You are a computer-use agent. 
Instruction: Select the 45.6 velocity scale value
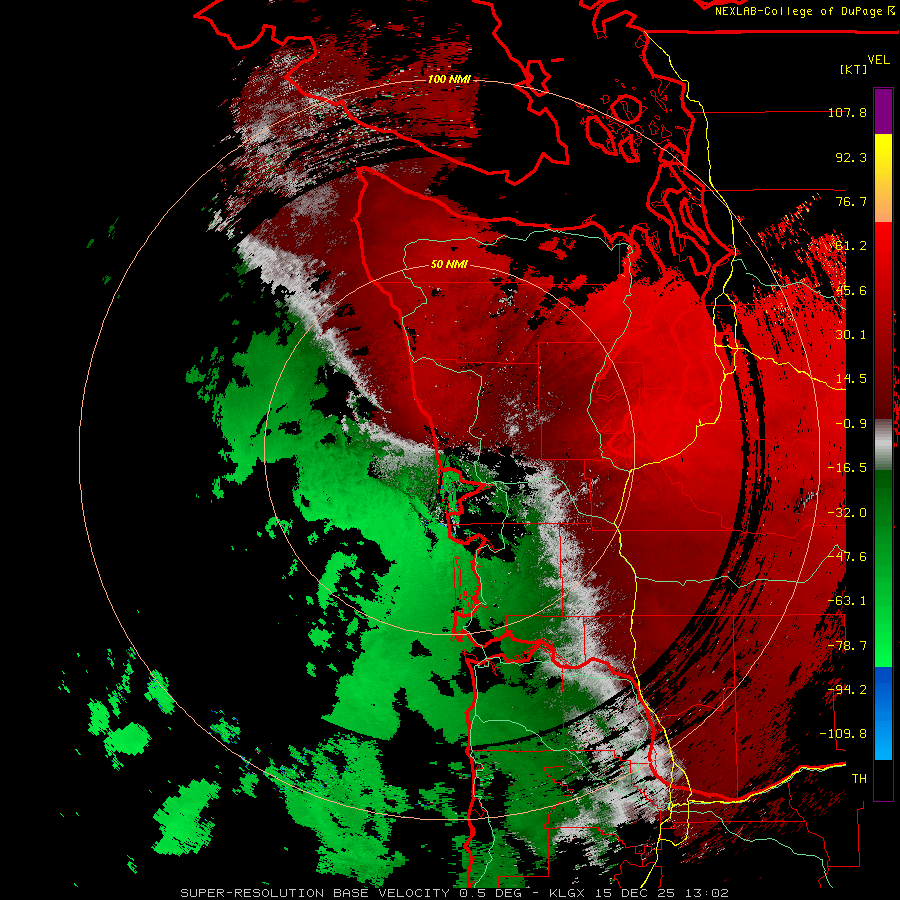click(851, 290)
